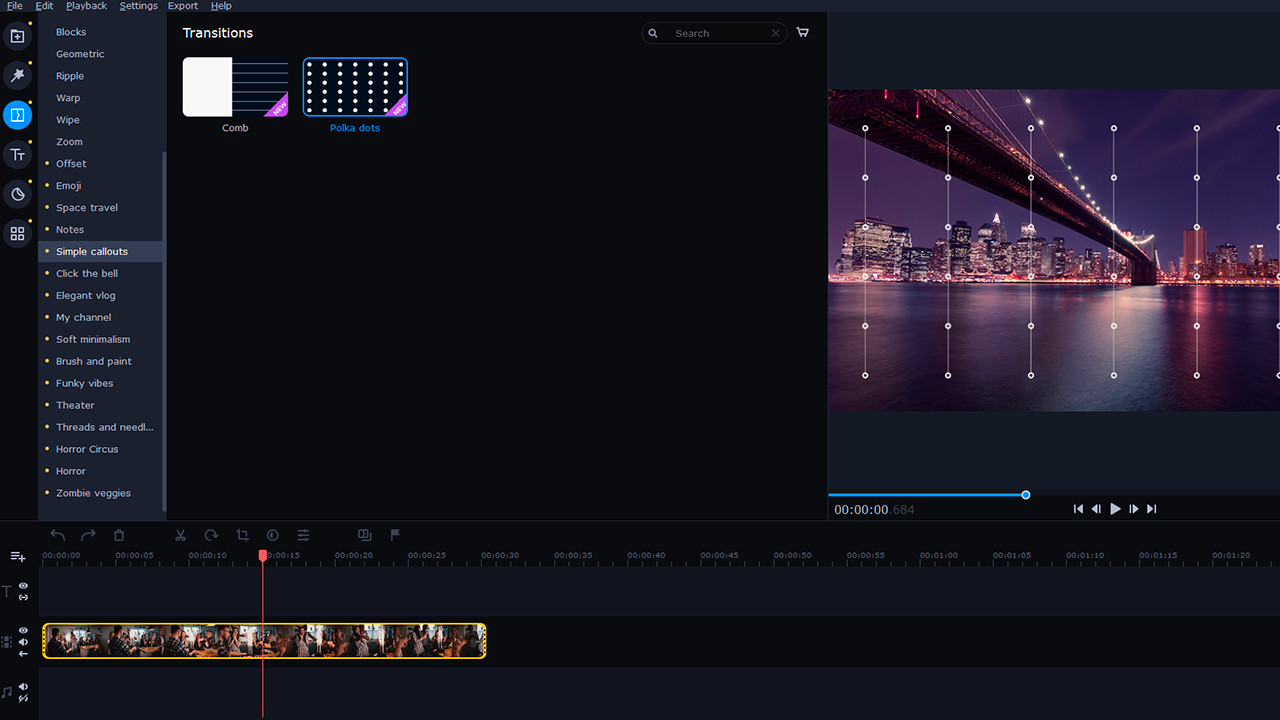Click the Import media icon at sidebar top
The image size is (1280, 720).
[x=17, y=35]
